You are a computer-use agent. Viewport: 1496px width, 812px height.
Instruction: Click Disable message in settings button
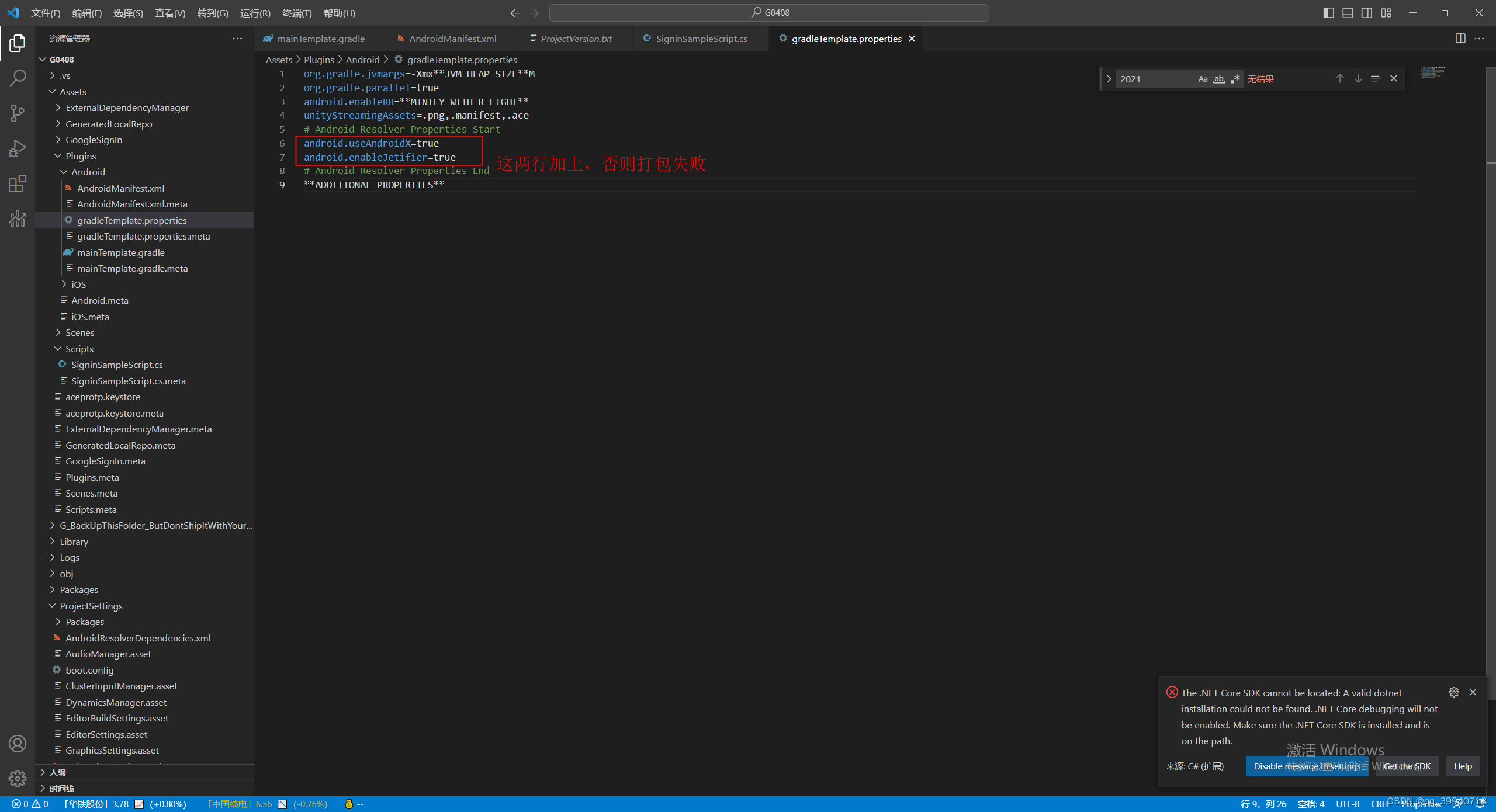pos(1307,766)
